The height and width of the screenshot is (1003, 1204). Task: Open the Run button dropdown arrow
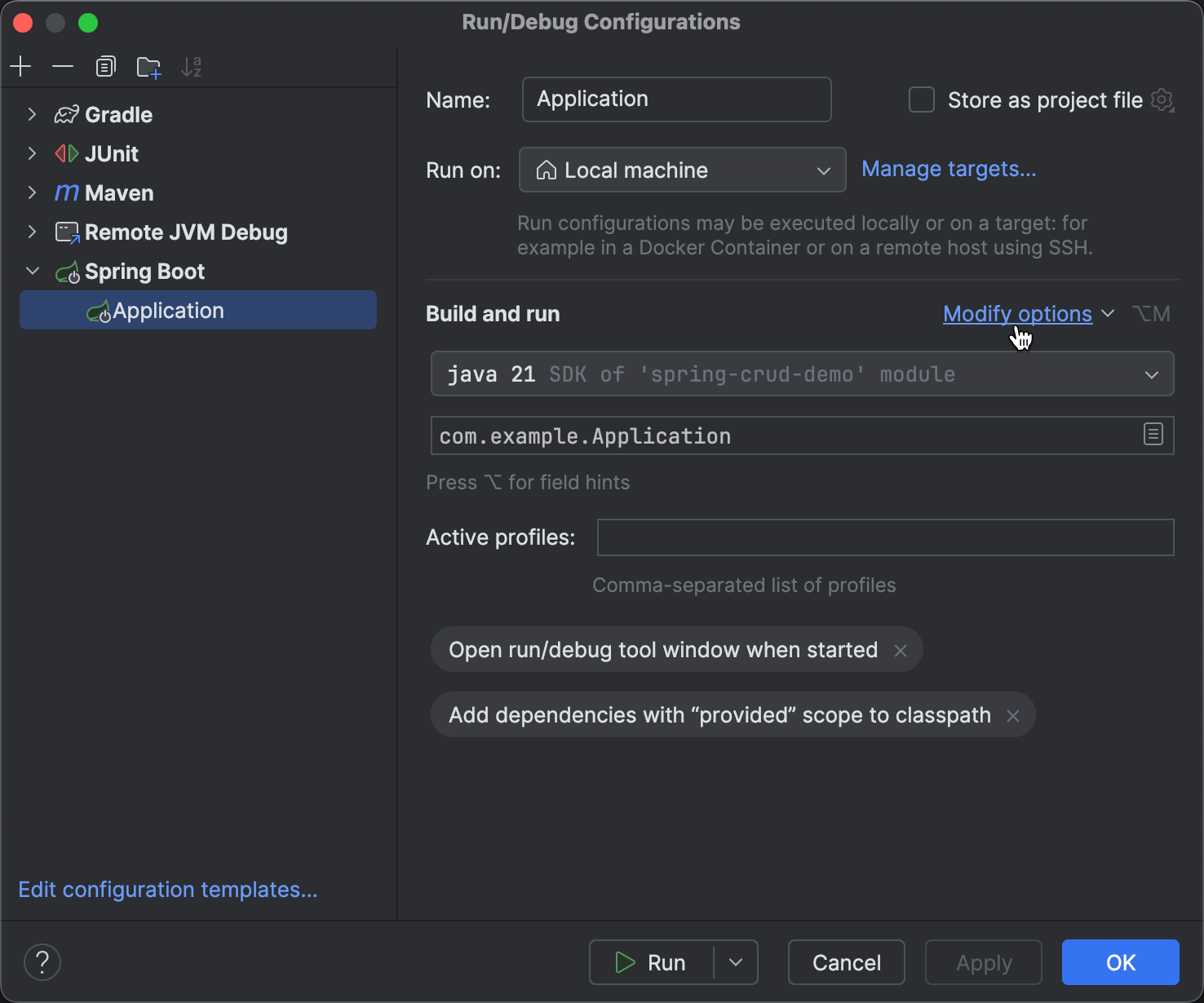tap(736, 962)
